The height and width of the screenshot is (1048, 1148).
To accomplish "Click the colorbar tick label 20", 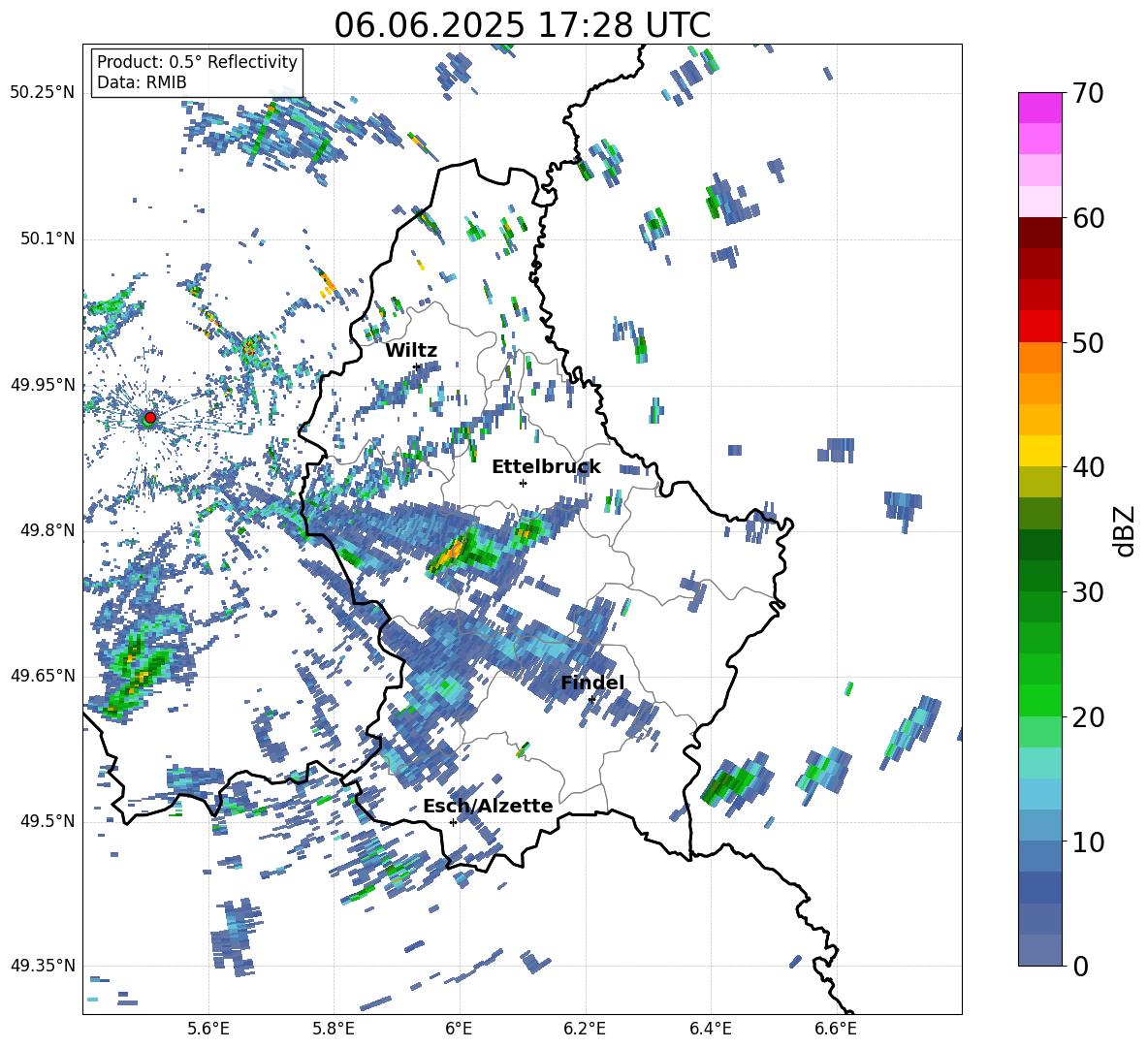I will [1088, 716].
